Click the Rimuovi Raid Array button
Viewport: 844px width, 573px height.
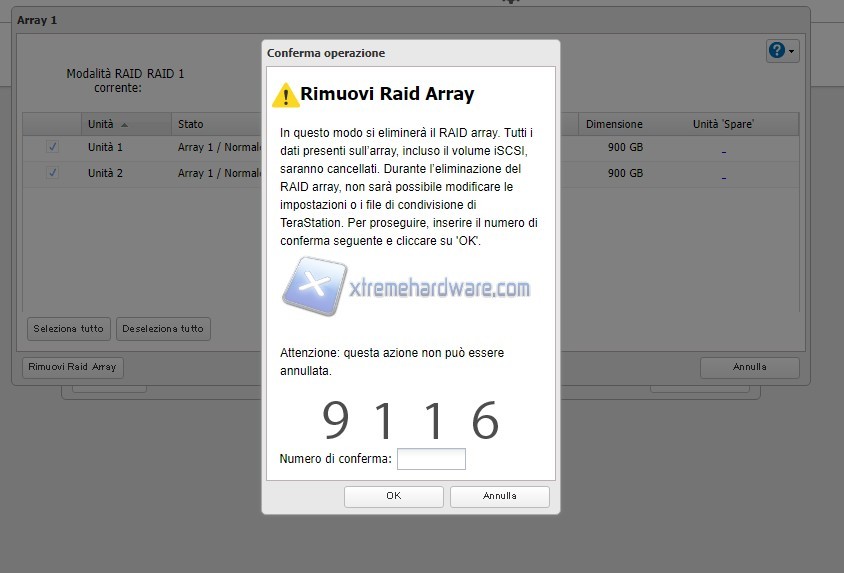tap(72, 367)
